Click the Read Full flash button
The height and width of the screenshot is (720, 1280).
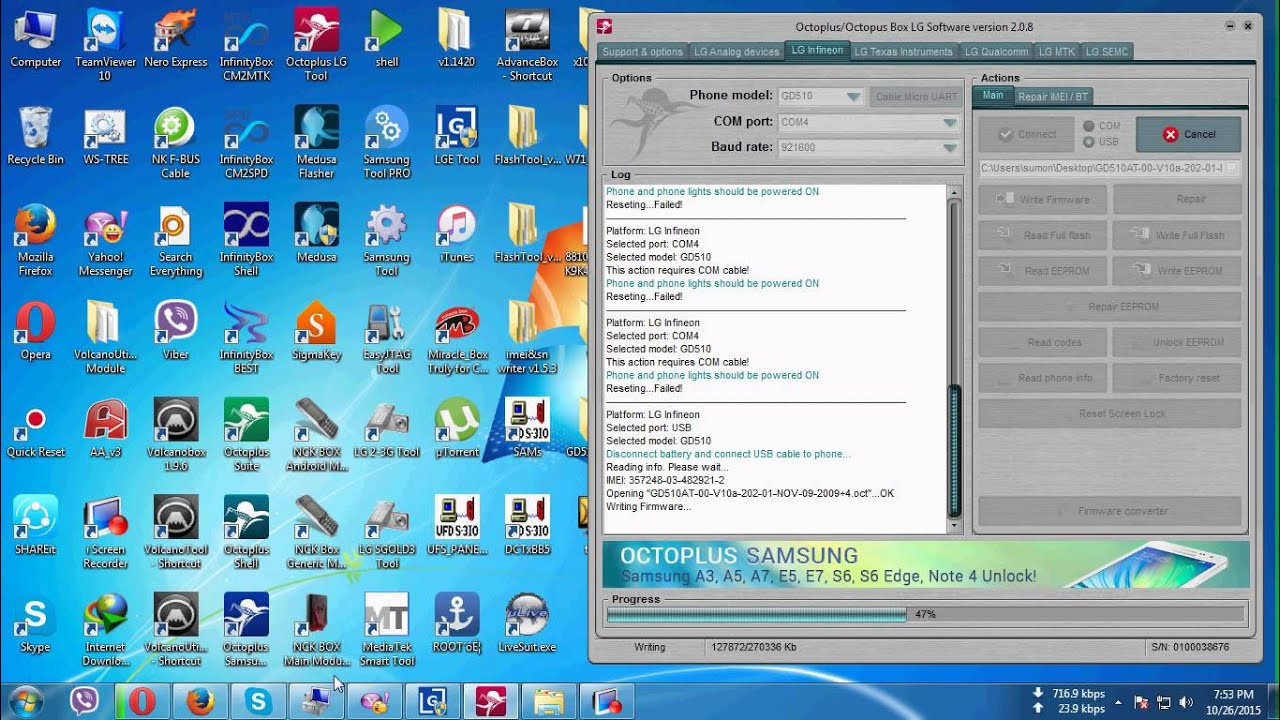tap(1042, 236)
